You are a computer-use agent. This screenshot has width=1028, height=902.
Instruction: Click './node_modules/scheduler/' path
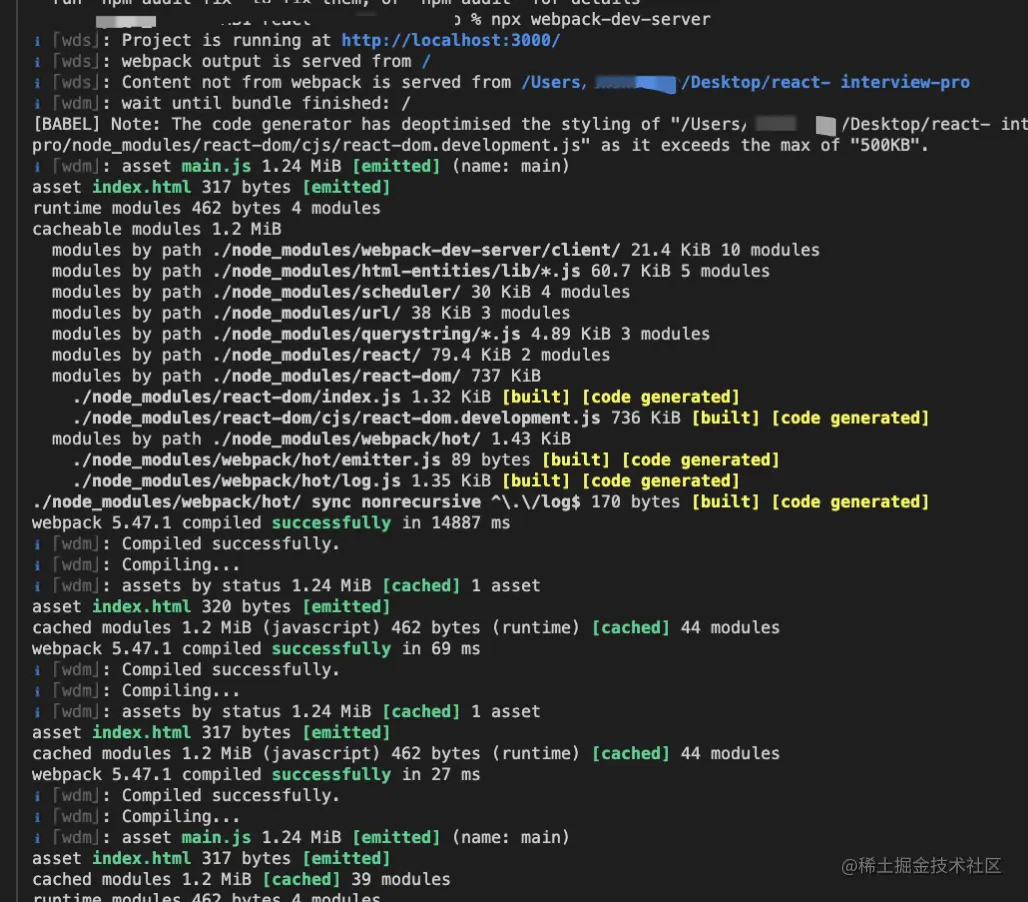click(x=336, y=292)
